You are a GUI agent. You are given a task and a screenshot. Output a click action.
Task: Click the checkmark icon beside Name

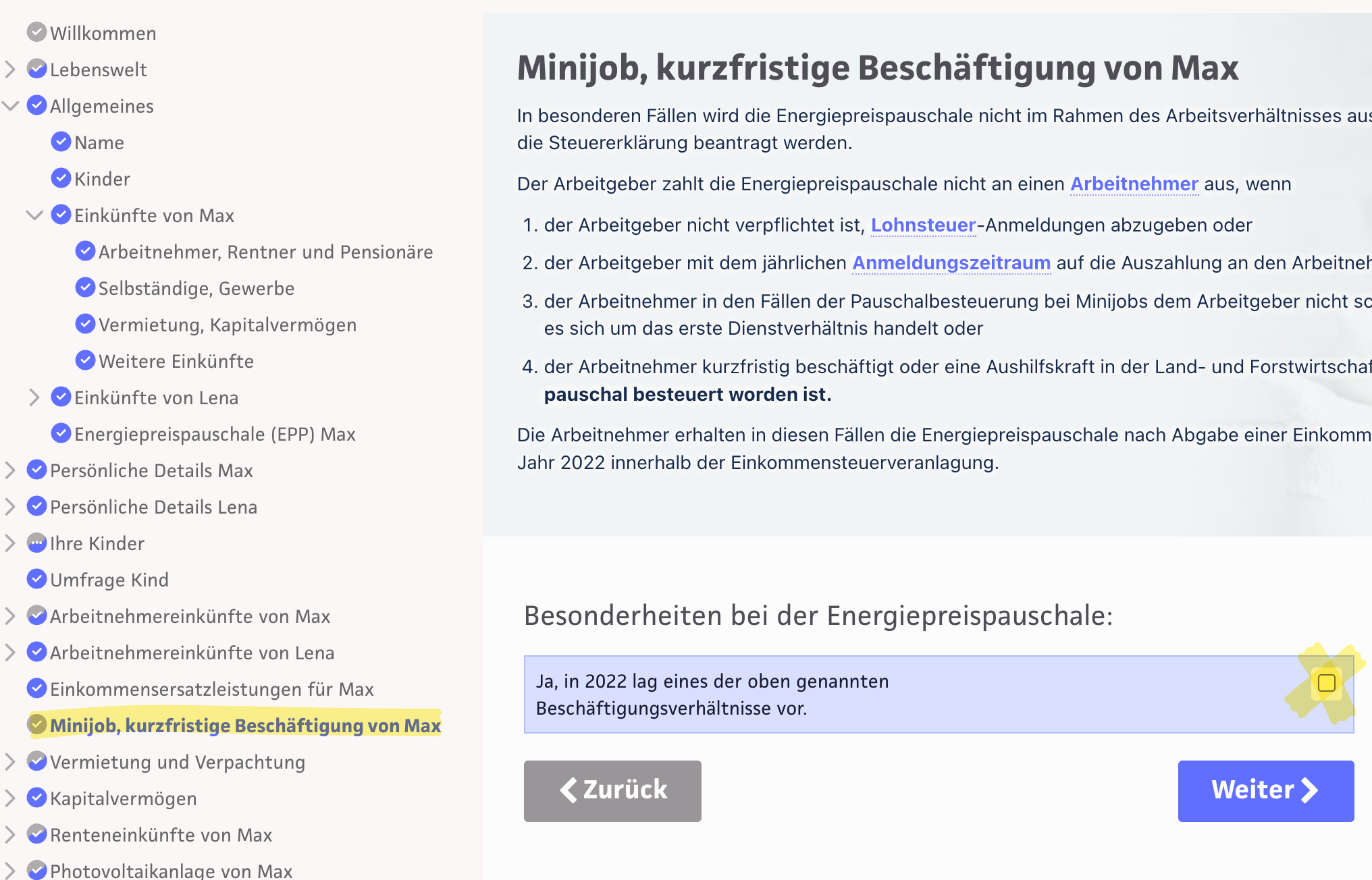click(61, 142)
